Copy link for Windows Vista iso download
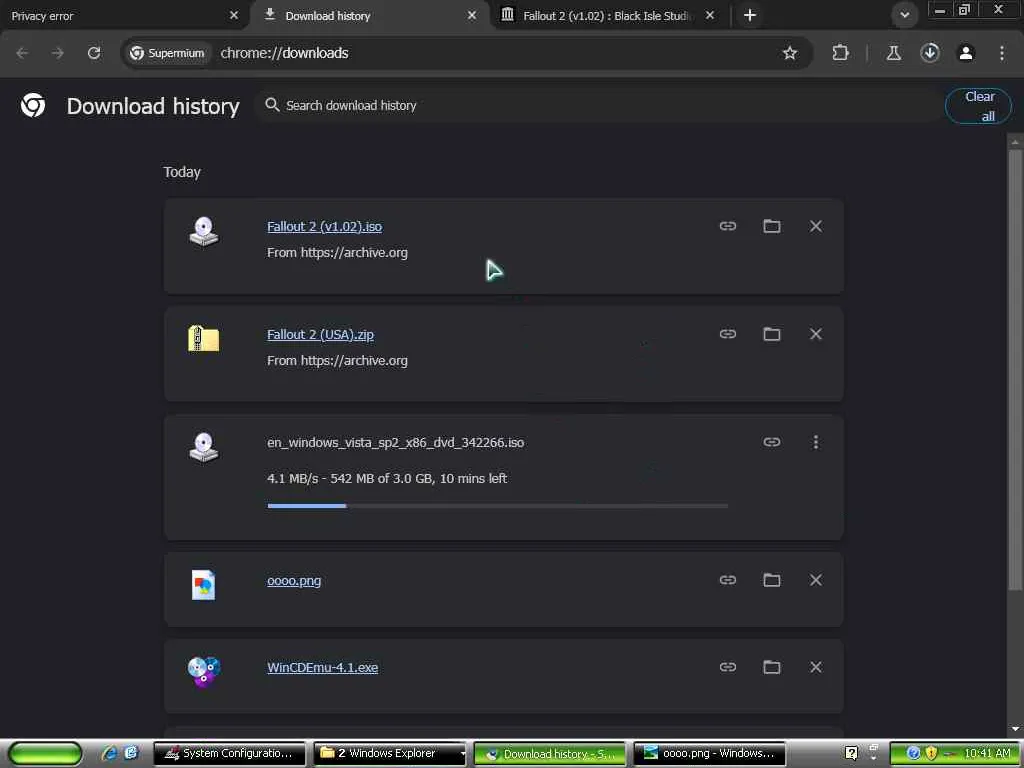 [x=772, y=442]
